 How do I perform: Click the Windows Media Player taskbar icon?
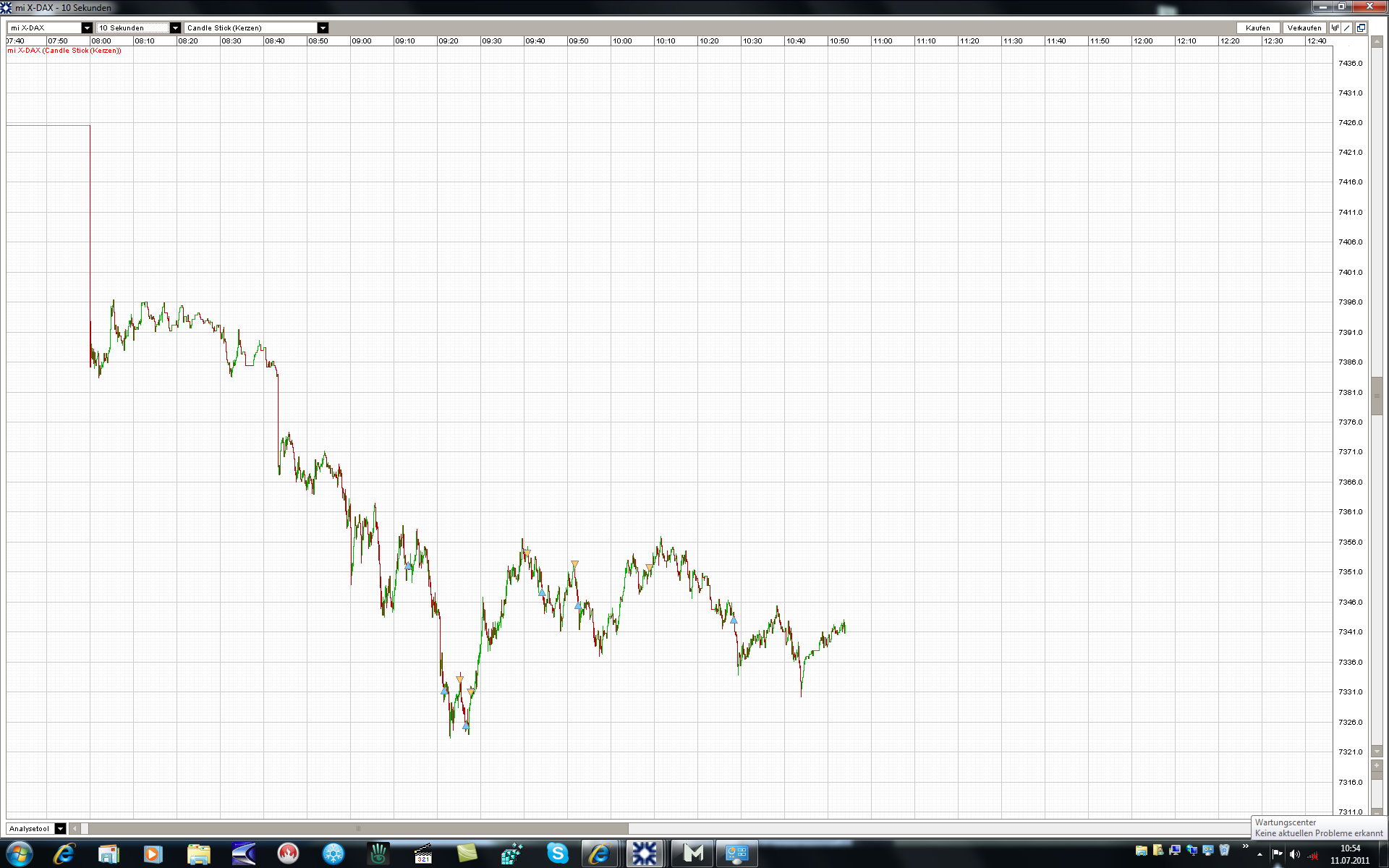click(153, 854)
